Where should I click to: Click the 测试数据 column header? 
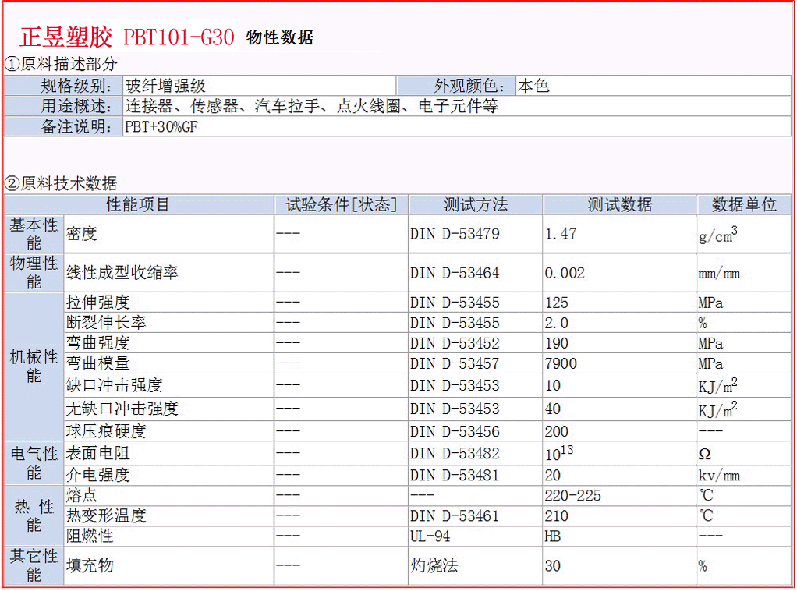click(x=619, y=204)
